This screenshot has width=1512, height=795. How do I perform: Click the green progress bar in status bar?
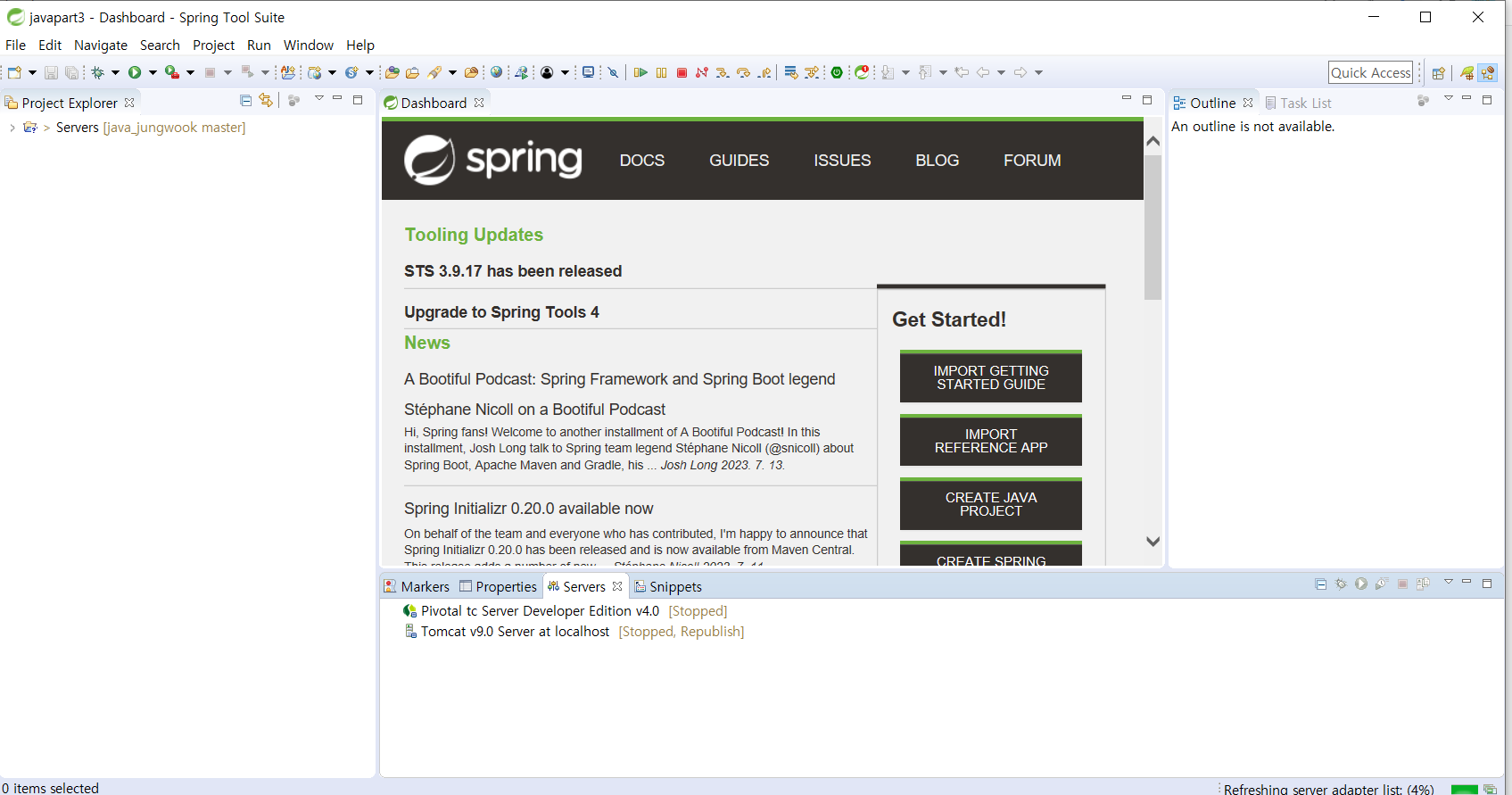coord(1465,789)
